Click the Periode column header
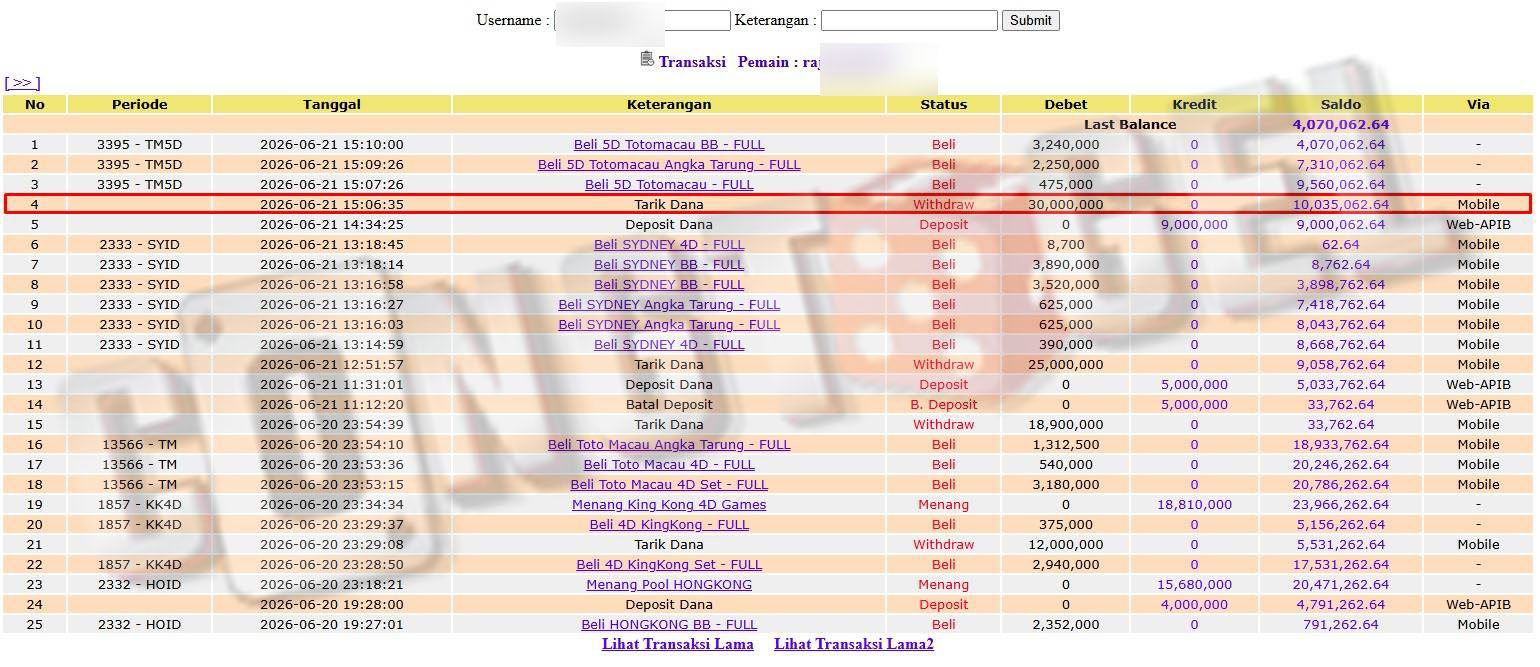This screenshot has width=1540, height=667. [140, 104]
